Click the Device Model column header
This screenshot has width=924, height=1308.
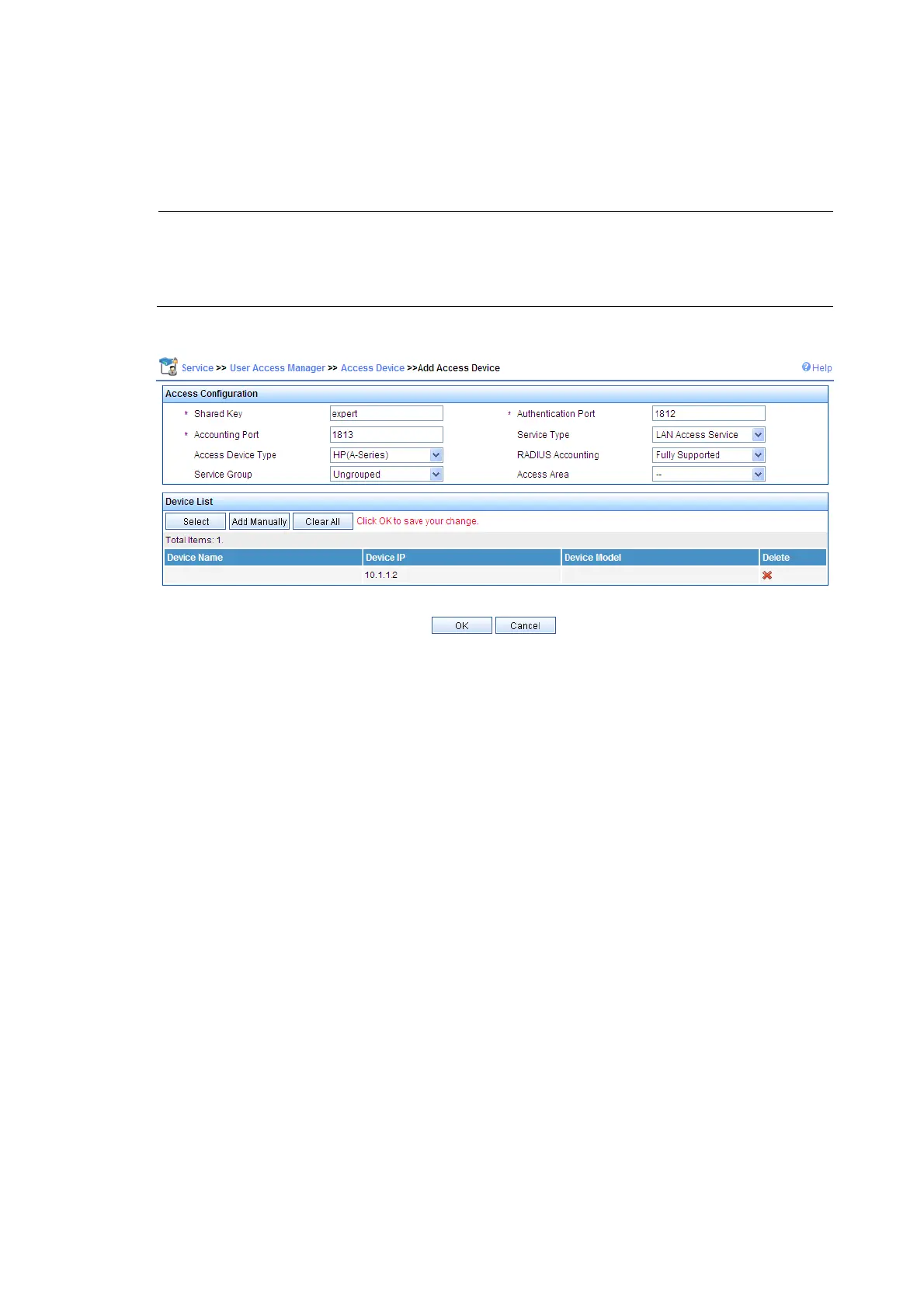coord(660,557)
